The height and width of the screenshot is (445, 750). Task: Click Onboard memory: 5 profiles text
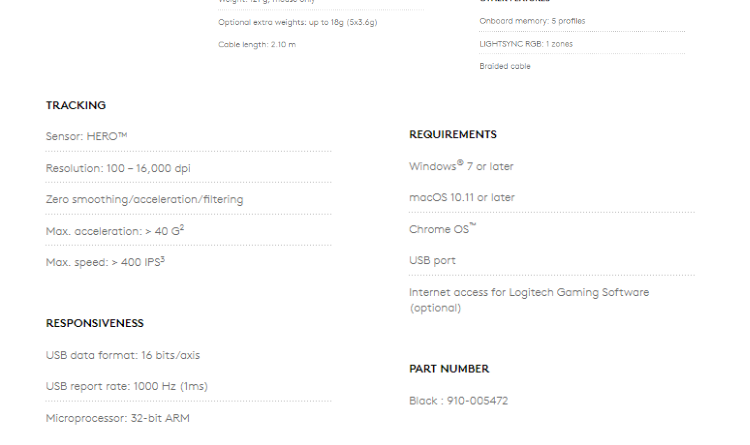[532, 21]
